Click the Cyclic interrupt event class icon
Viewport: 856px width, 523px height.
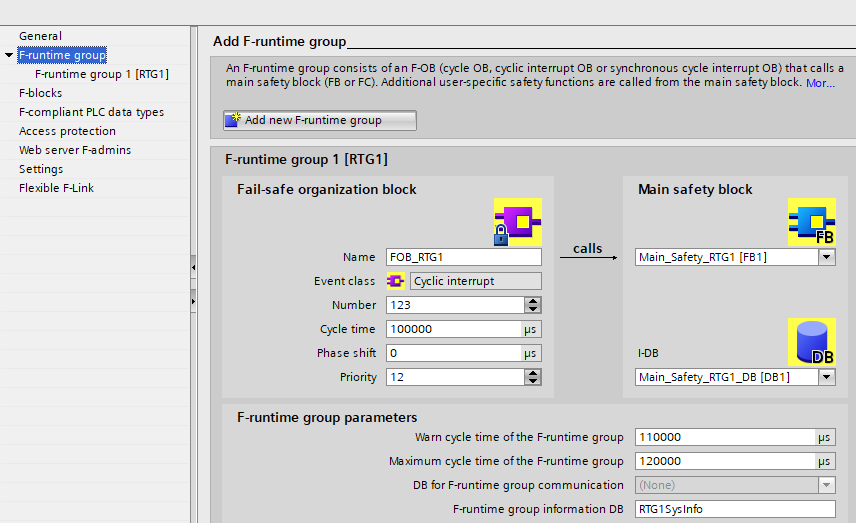(396, 281)
